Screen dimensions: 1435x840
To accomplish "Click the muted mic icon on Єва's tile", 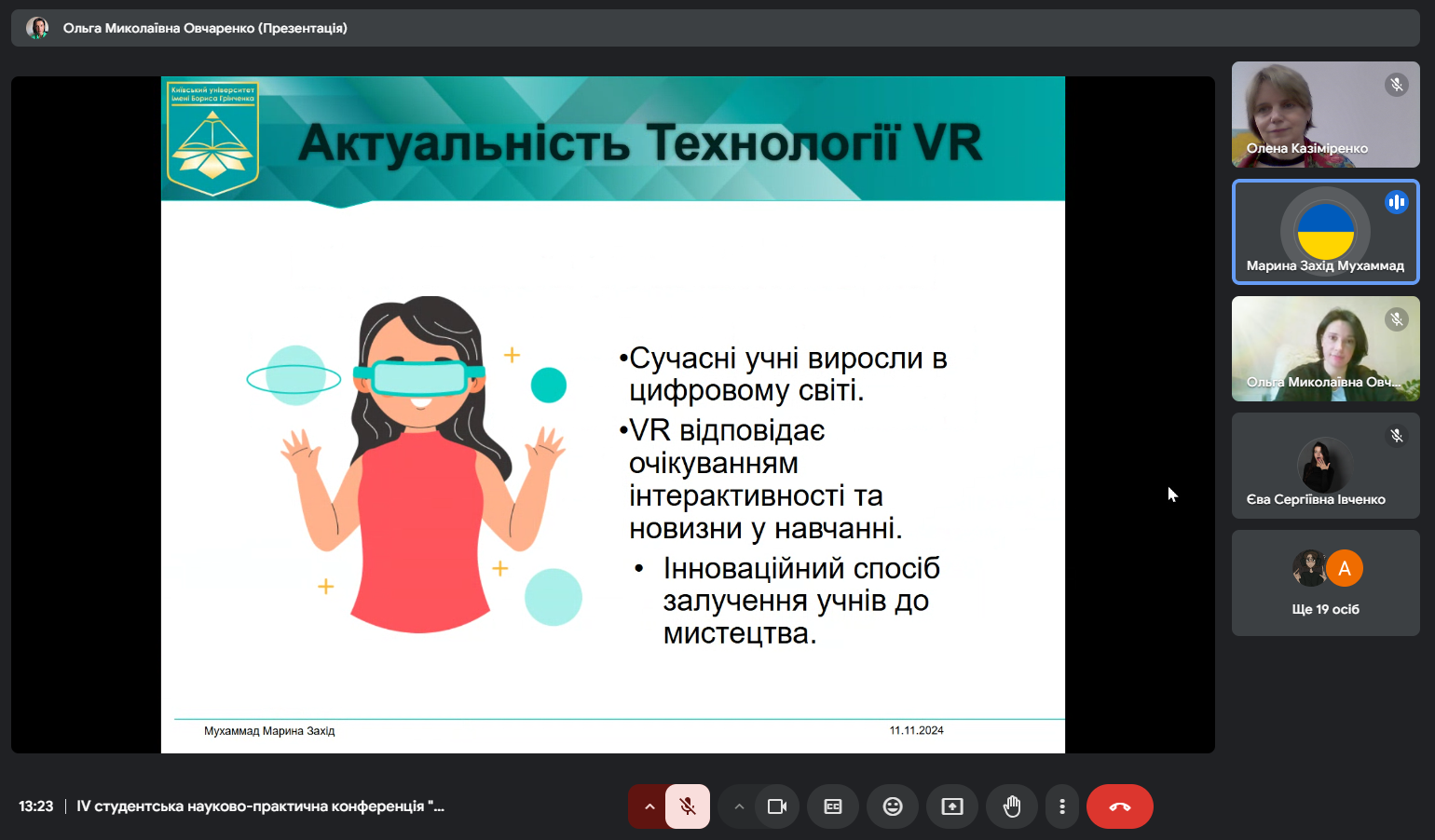I will click(x=1396, y=436).
